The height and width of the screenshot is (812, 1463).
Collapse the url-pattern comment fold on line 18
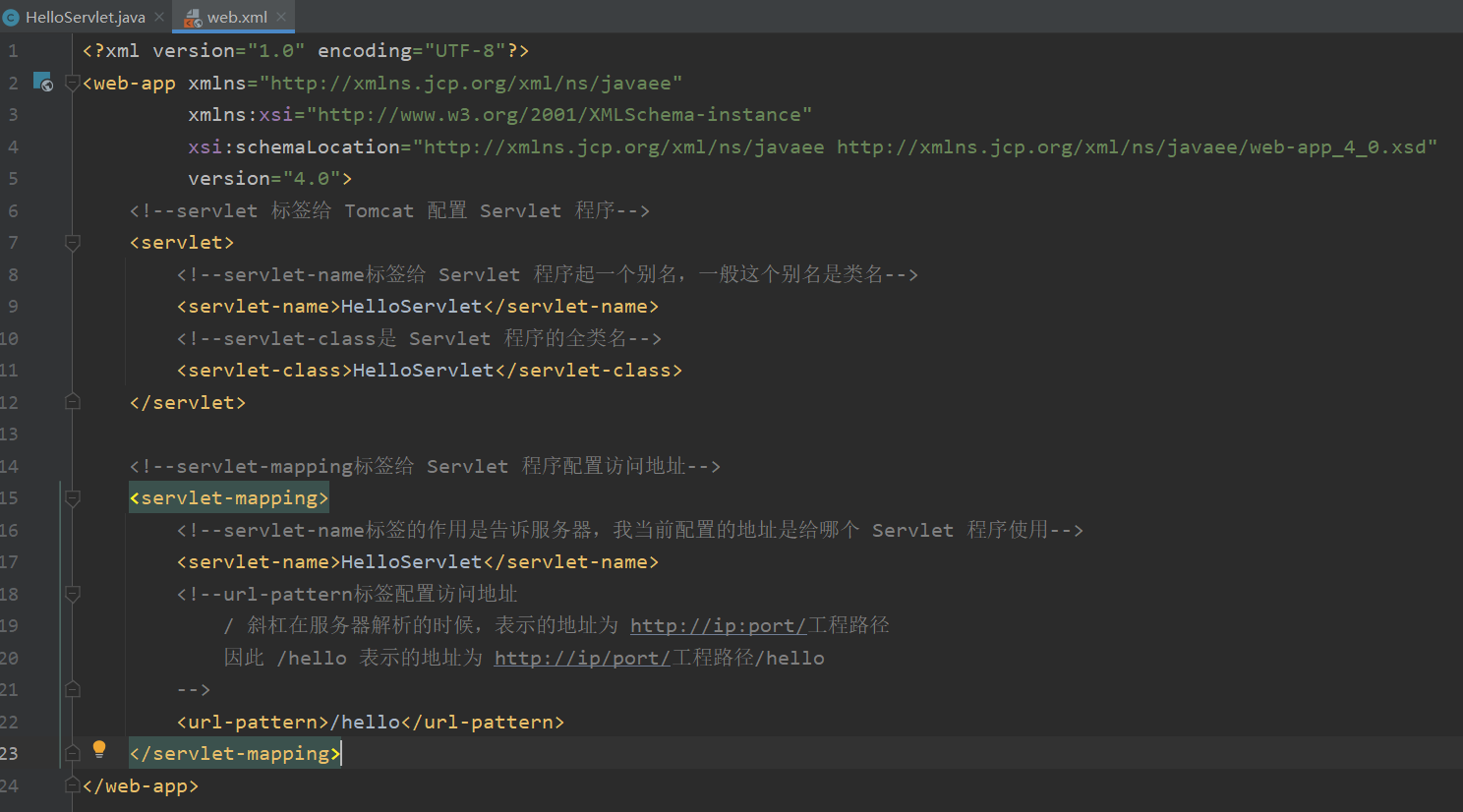click(x=71, y=594)
